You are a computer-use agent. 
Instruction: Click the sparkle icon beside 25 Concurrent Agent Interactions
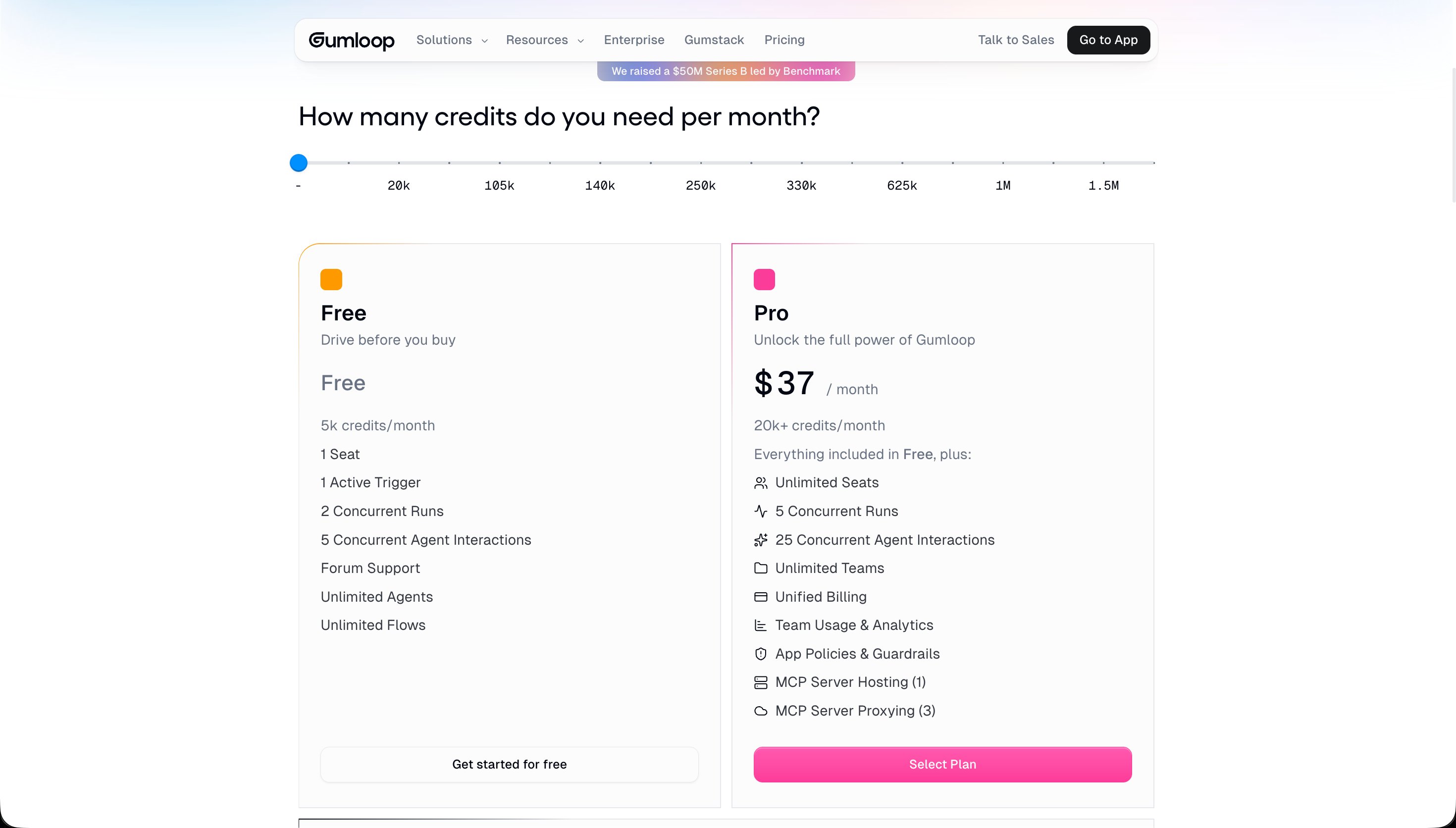pyautogui.click(x=761, y=540)
